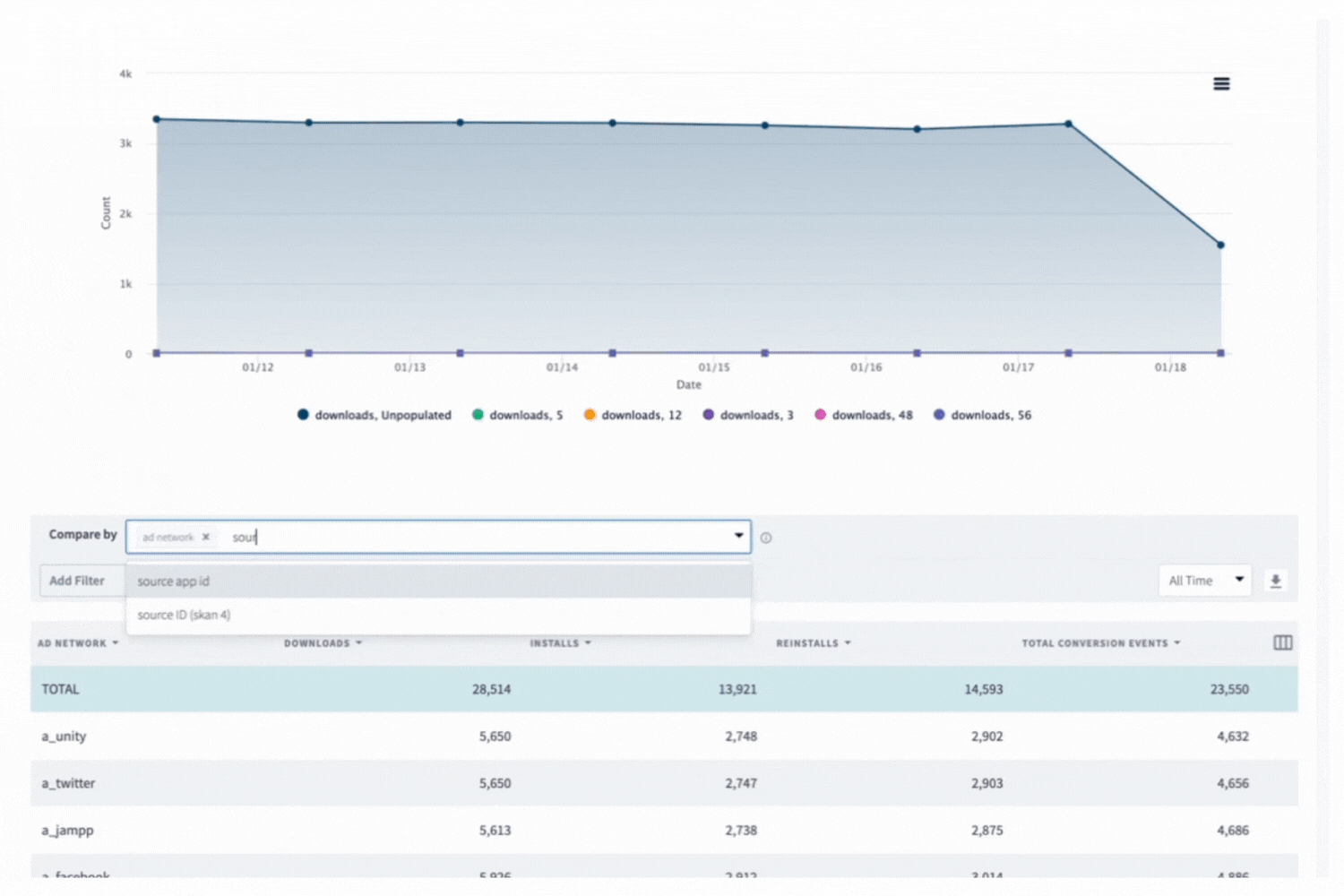Toggle the downloads, 3 series visibility
The width and height of the screenshot is (1344, 896).
click(709, 415)
